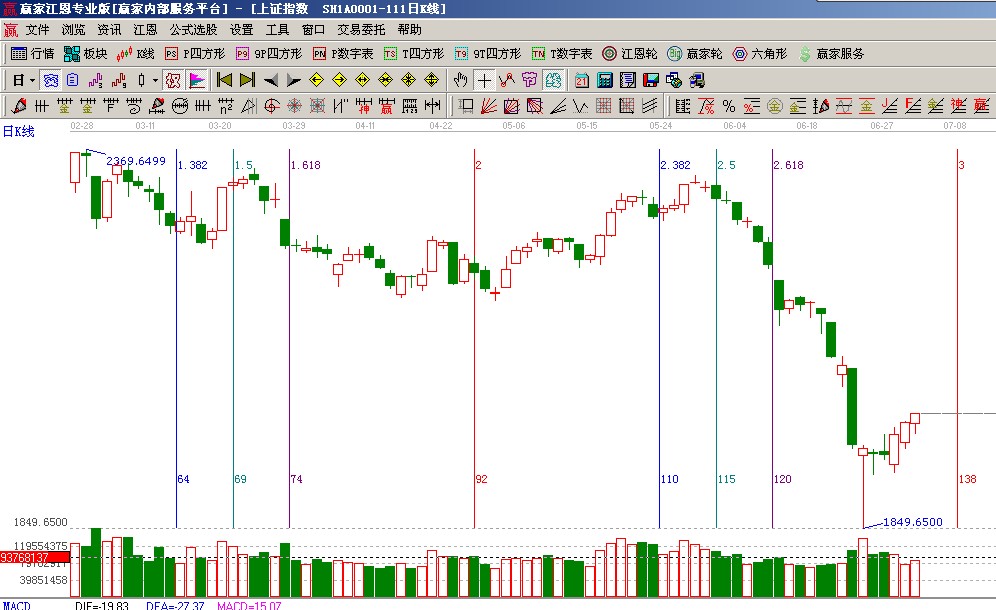Toggle the crosshair cursor tool
996x610 pixels.
(x=484, y=80)
